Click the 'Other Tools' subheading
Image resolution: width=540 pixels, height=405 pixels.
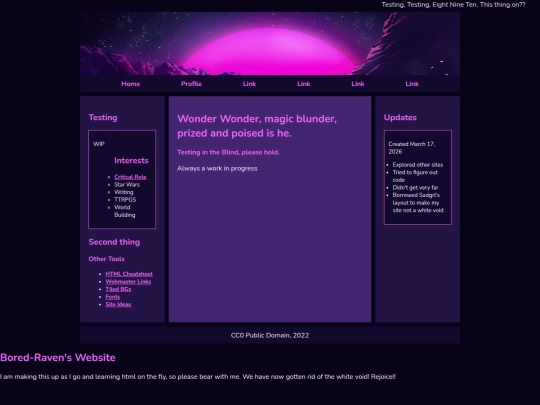pos(106,259)
